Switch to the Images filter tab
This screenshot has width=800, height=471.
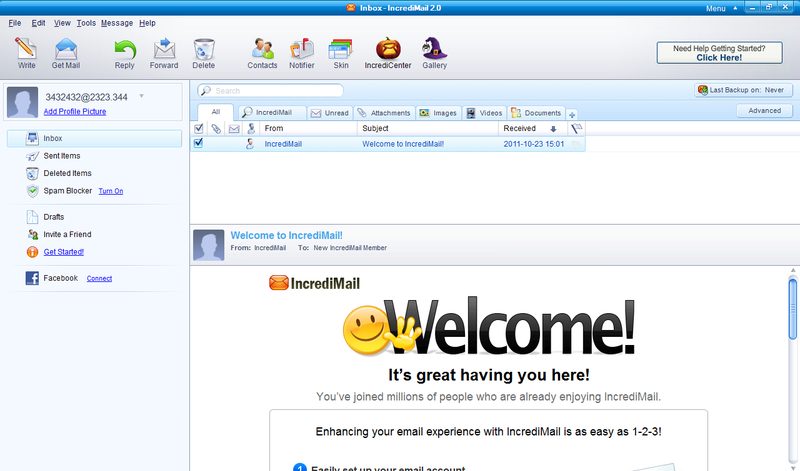click(x=438, y=113)
